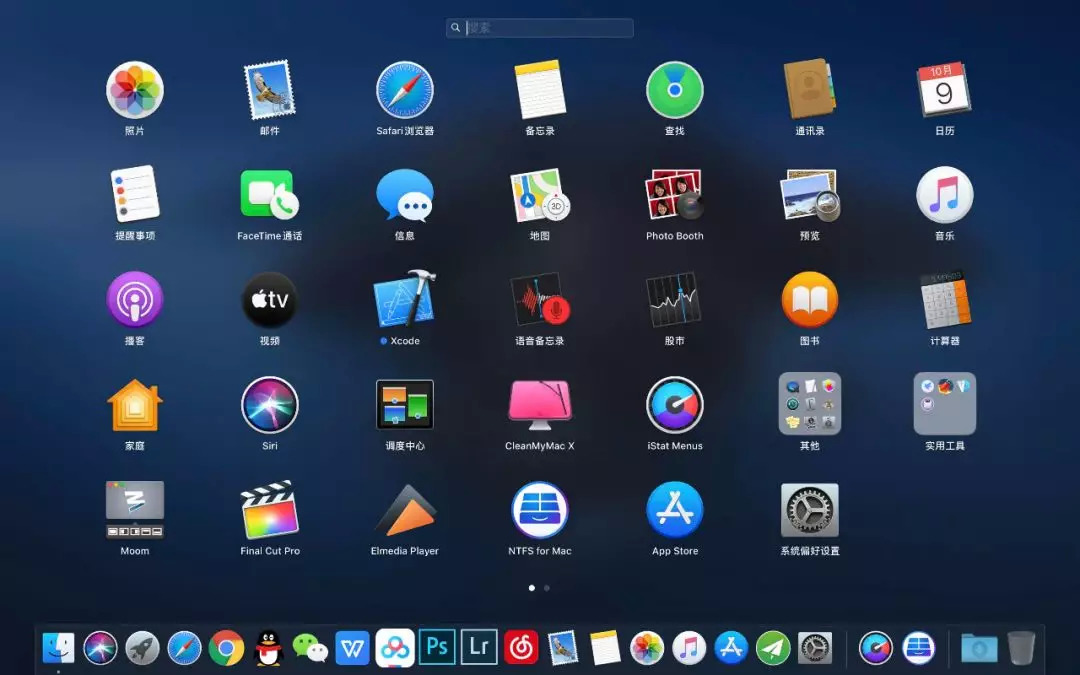Open Finder from the Dock
This screenshot has width=1080, height=675.
pos(59,648)
